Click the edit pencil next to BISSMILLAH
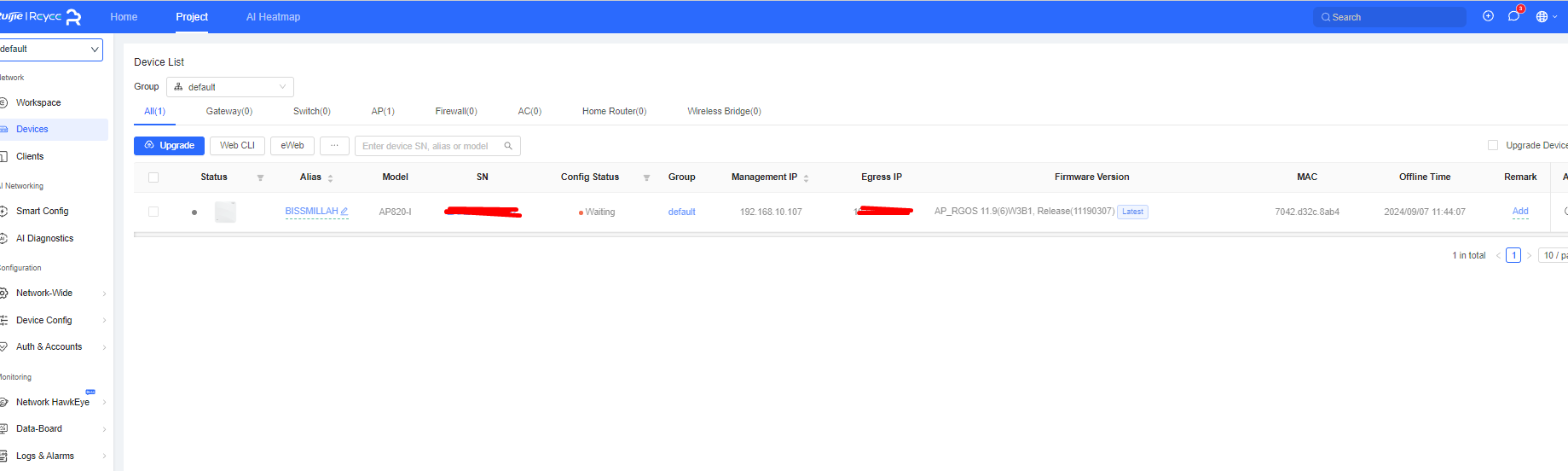Screen dimensions: 1568x471 (344, 212)
